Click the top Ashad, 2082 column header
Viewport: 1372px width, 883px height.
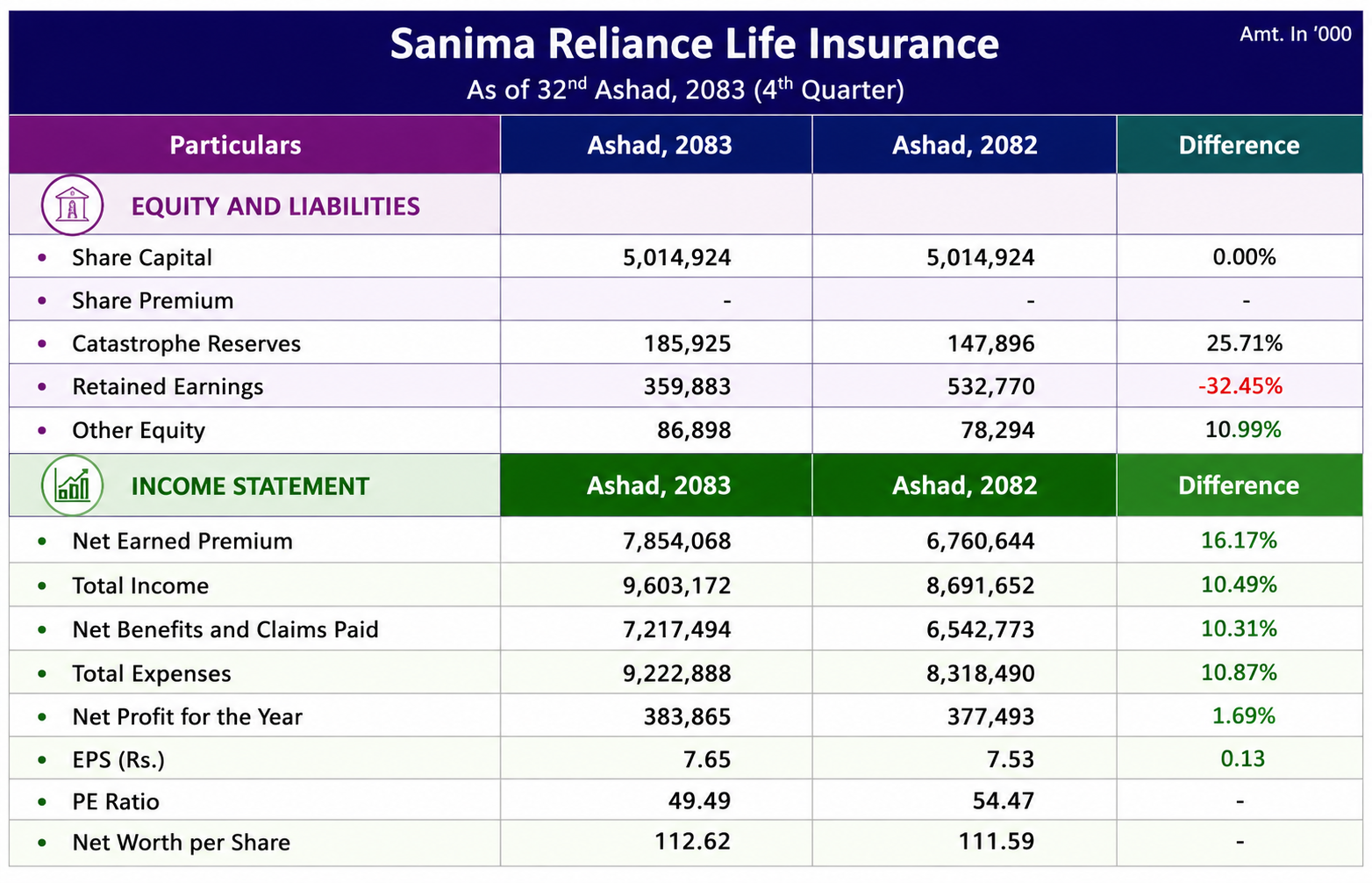[x=965, y=145]
